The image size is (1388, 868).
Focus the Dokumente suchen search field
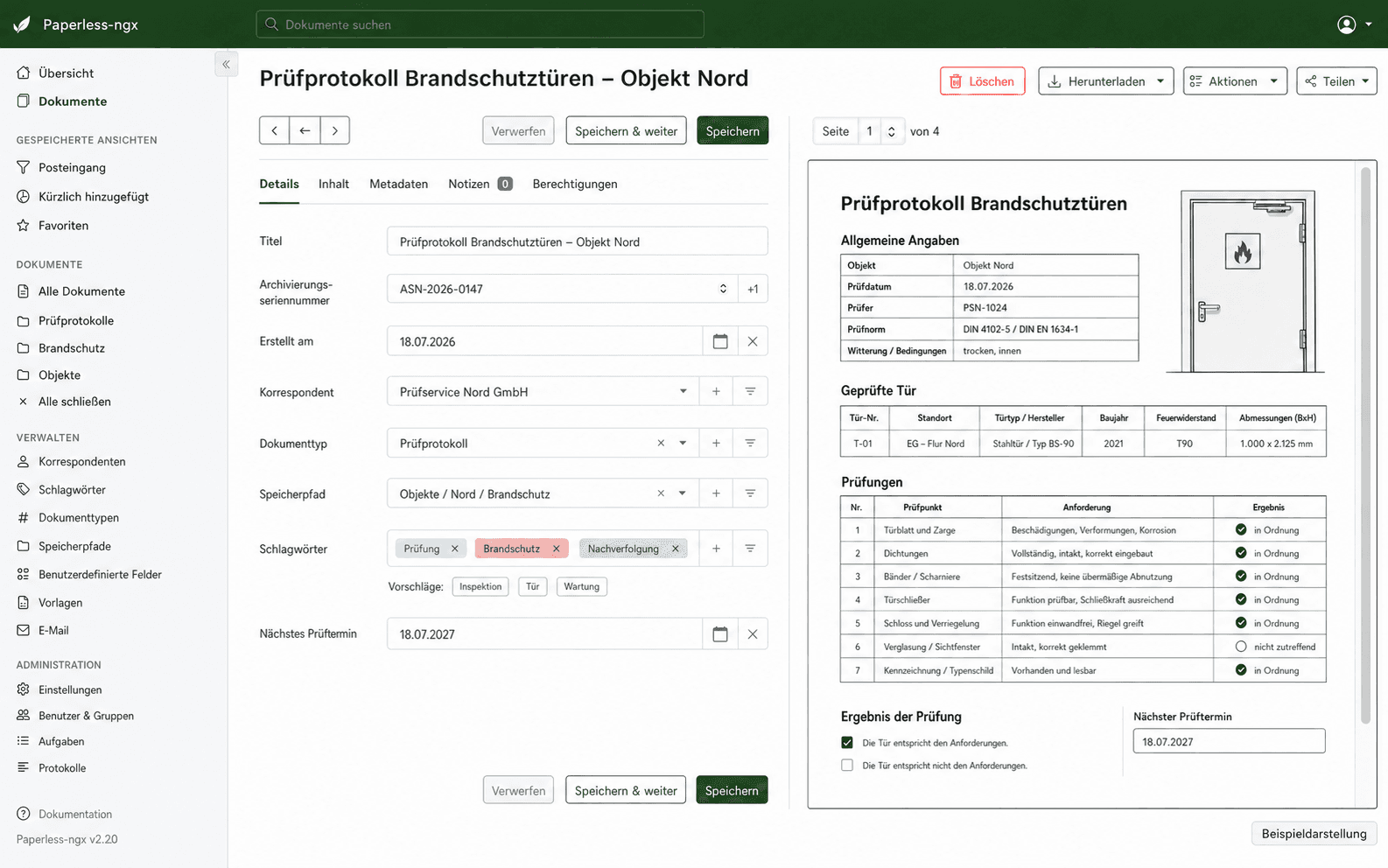pos(480,24)
